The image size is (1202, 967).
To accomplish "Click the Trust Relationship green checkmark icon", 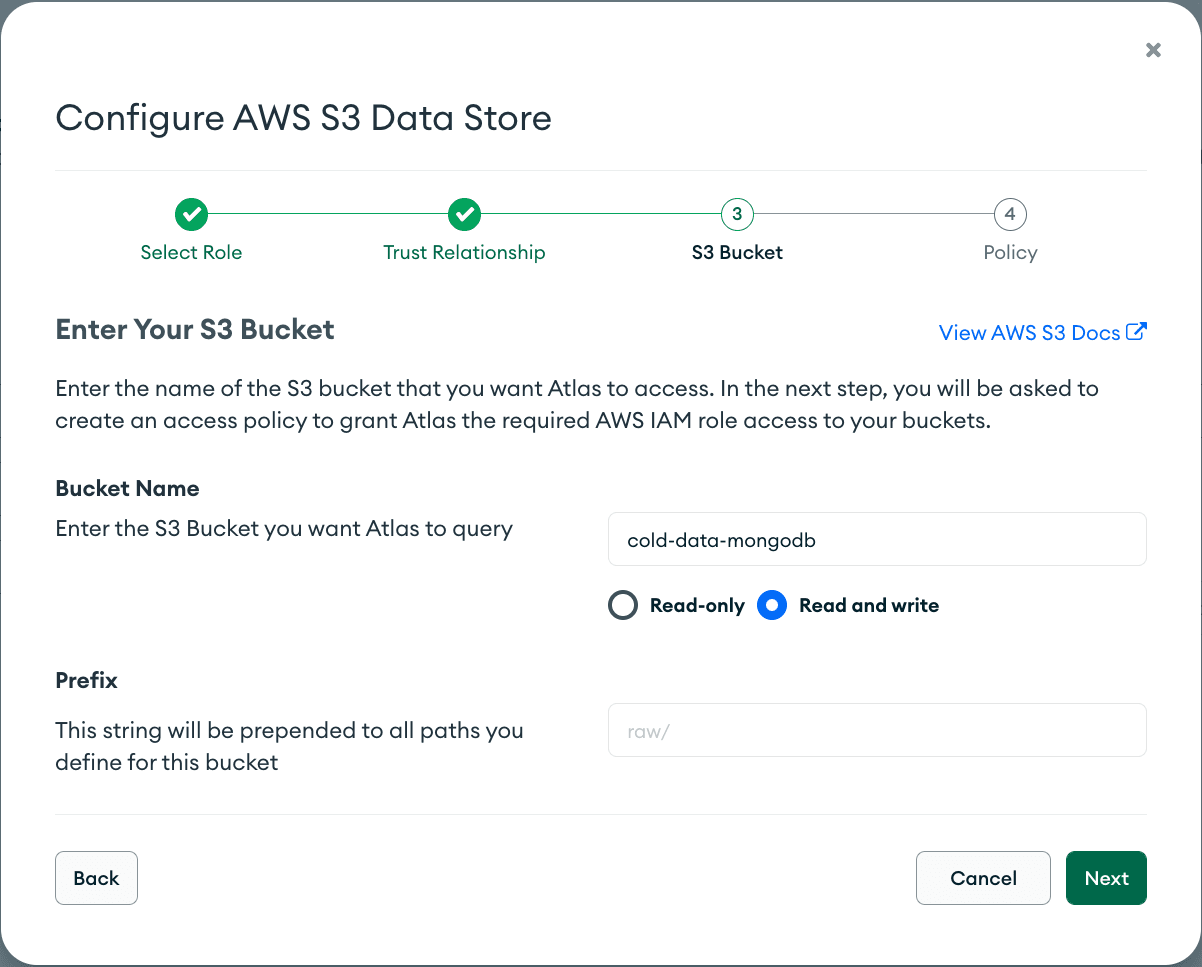I will tap(464, 214).
